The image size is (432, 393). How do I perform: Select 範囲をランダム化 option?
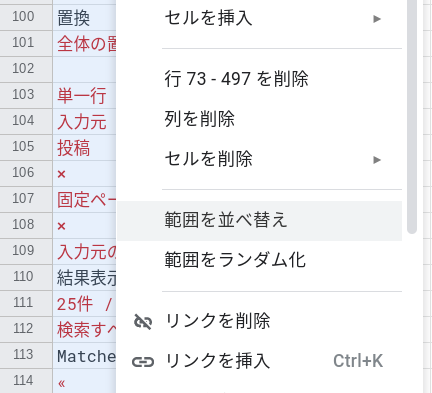click(x=260, y=260)
